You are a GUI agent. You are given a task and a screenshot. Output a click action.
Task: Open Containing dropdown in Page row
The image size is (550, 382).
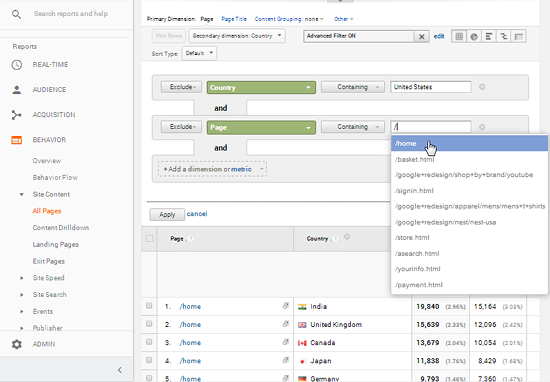tap(353, 127)
